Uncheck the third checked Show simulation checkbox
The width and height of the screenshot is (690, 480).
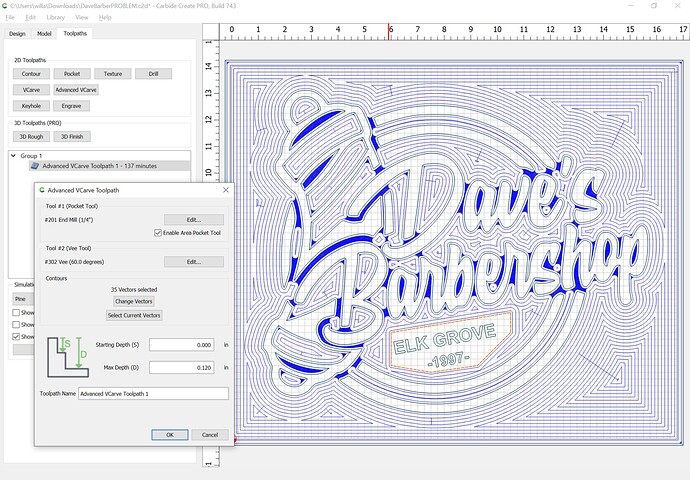tap(16, 337)
